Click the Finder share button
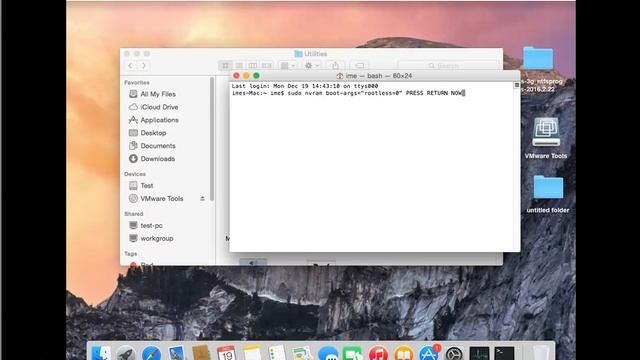 point(335,65)
